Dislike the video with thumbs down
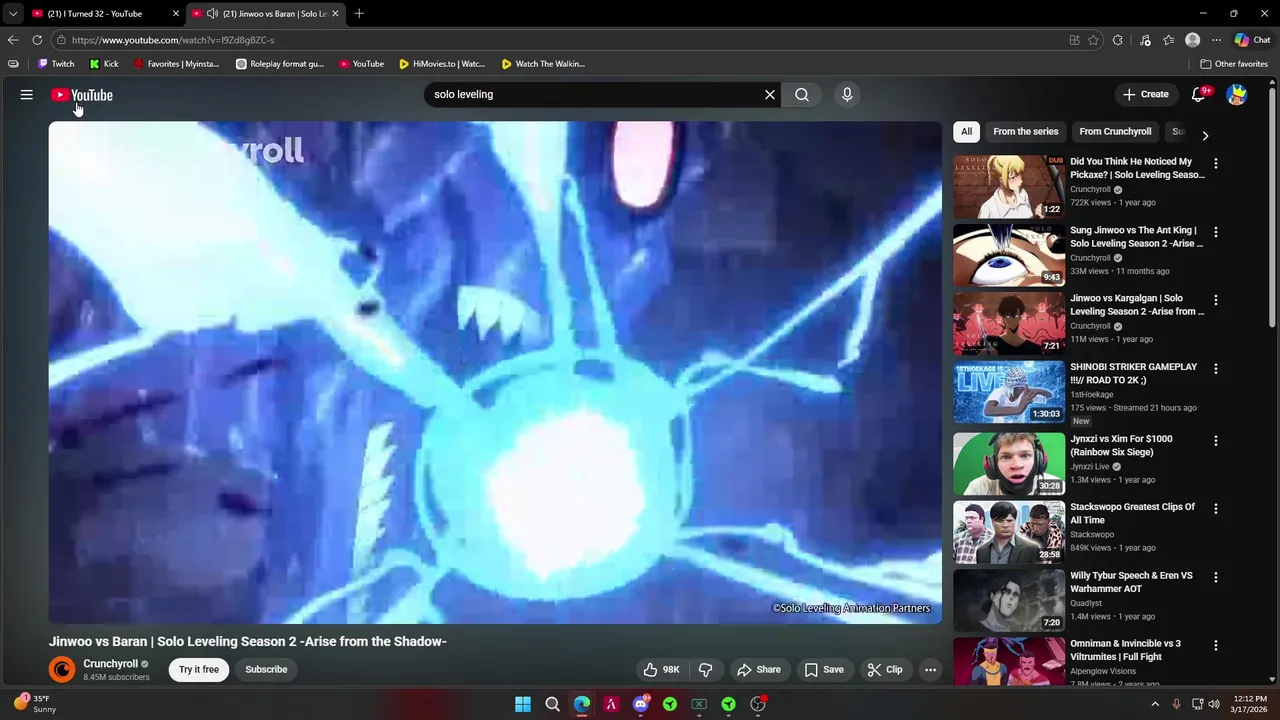The height and width of the screenshot is (720, 1280). 705,669
